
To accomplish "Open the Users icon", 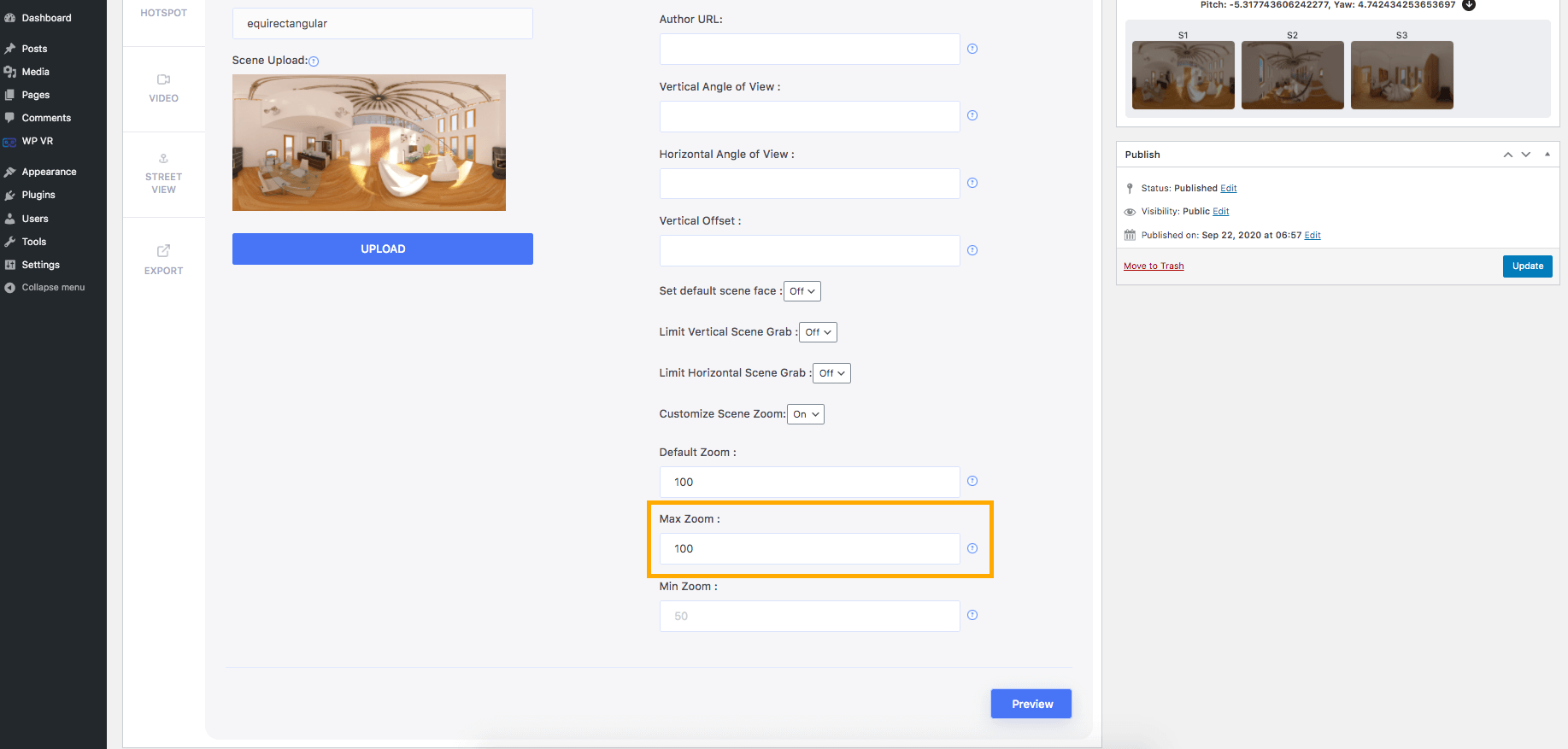I will [x=10, y=219].
